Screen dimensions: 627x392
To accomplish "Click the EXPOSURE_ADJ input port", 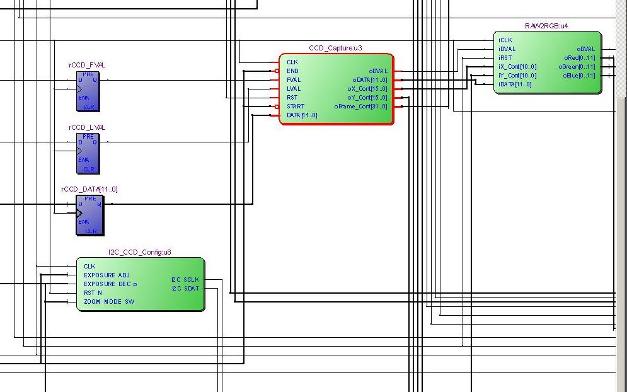I will pos(106,275).
